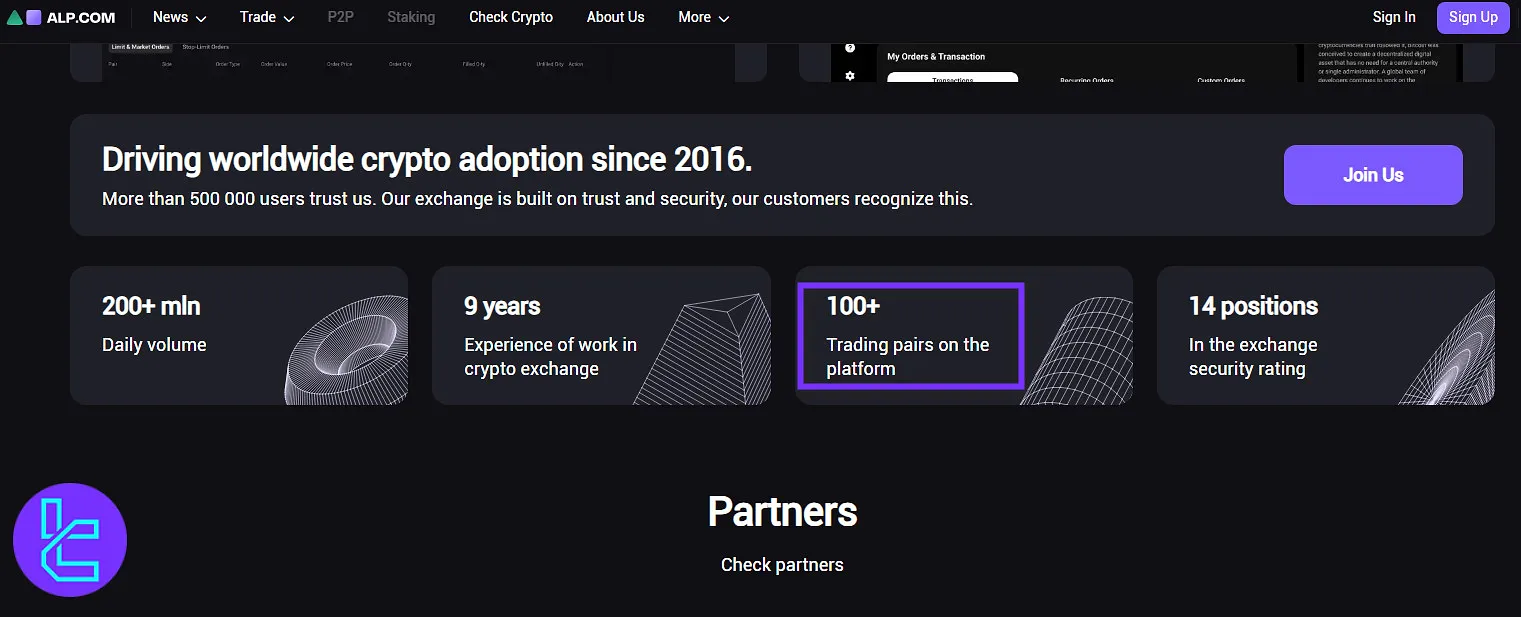View the Recurring Orders tab
The image size is (1521, 617).
tap(1086, 79)
